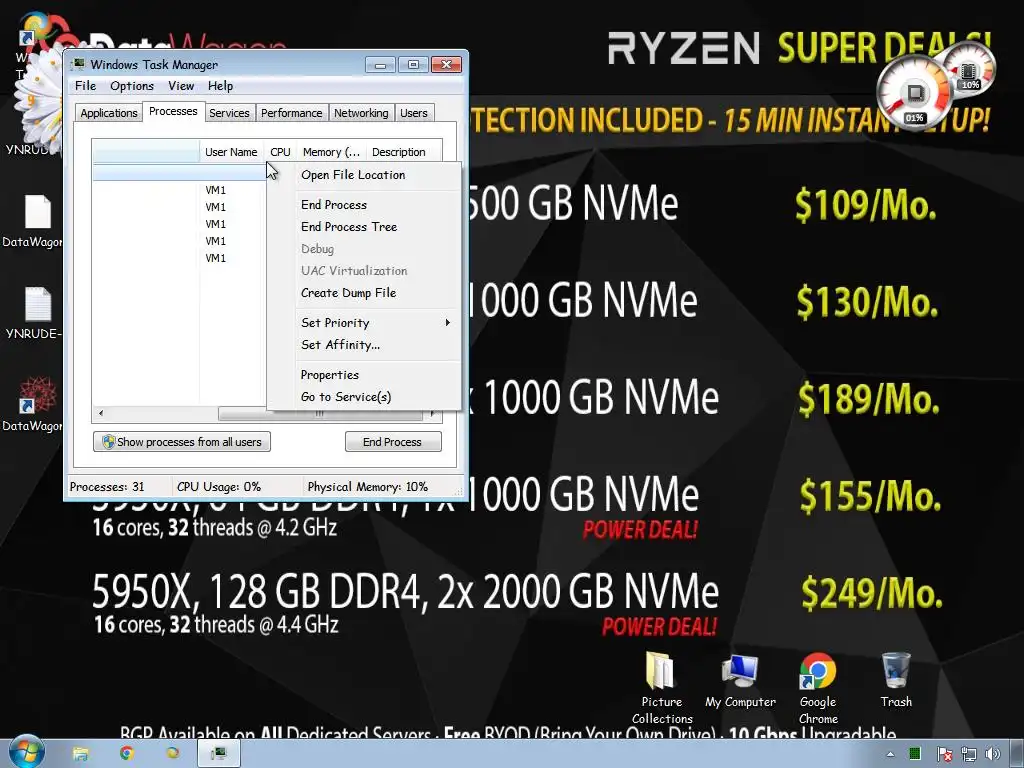Select the Google Chrome desktop shortcut

pos(818,688)
